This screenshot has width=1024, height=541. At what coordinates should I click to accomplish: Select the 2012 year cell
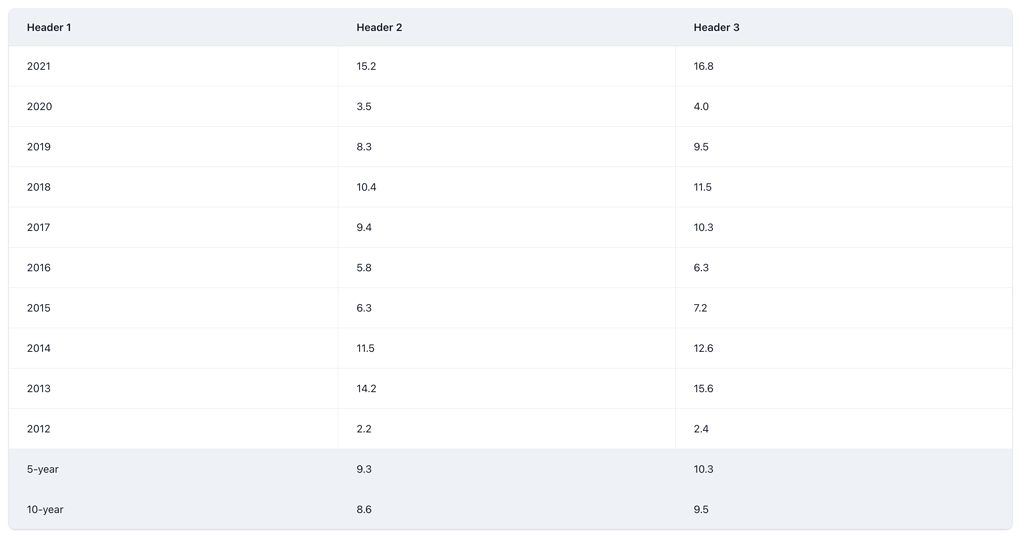coord(39,429)
